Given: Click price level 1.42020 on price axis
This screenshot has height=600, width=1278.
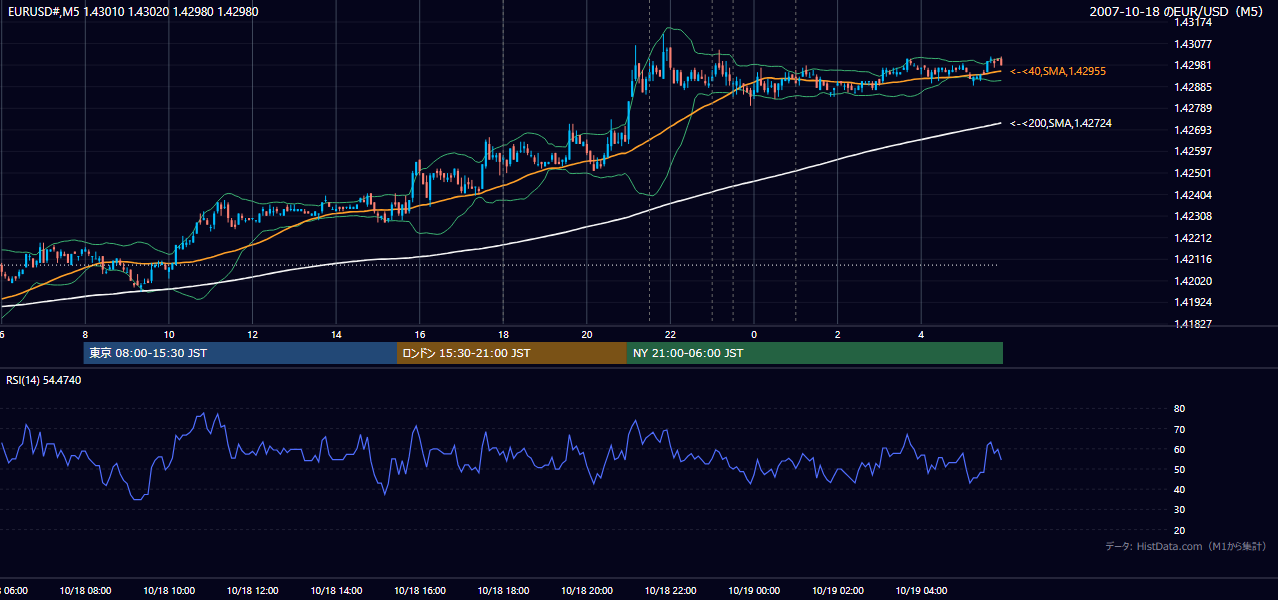Looking at the screenshot, I should [x=1192, y=281].
